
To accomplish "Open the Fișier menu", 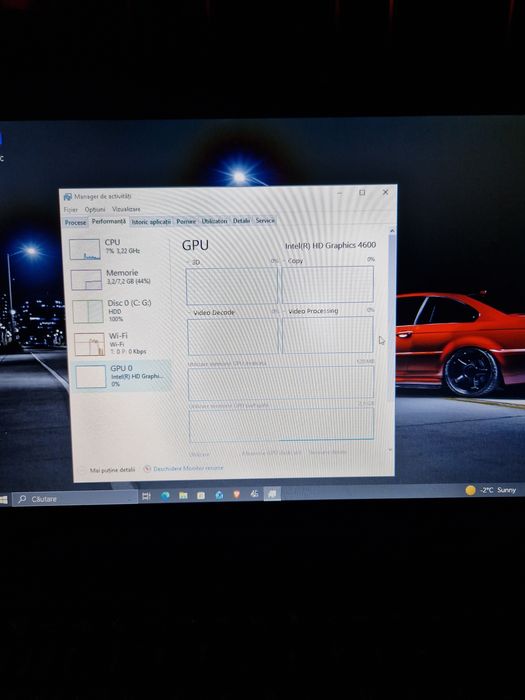I will coord(71,209).
